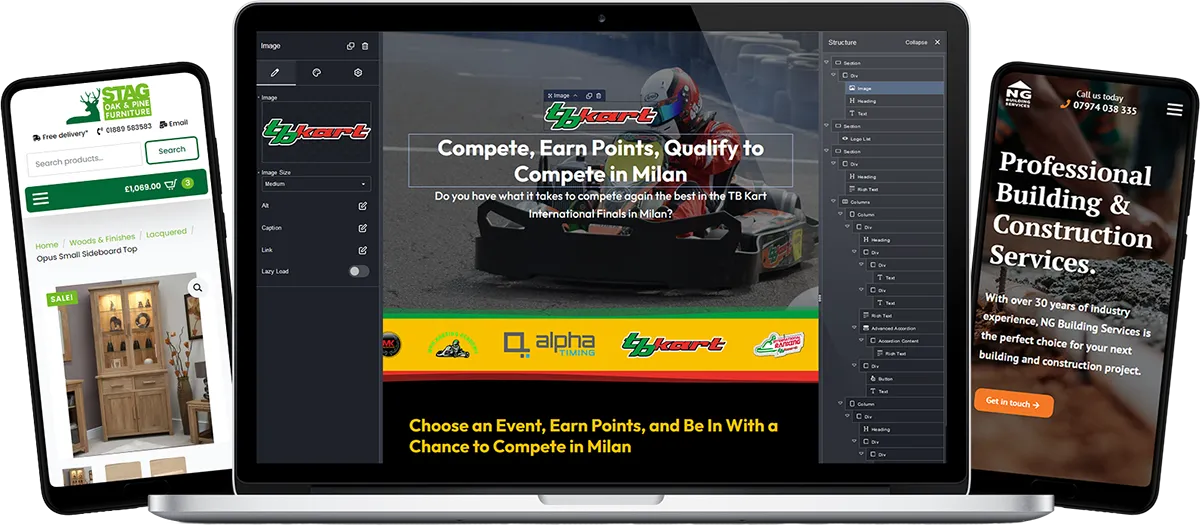
Task: Click the Email link on Stag phone
Action: pos(173,123)
